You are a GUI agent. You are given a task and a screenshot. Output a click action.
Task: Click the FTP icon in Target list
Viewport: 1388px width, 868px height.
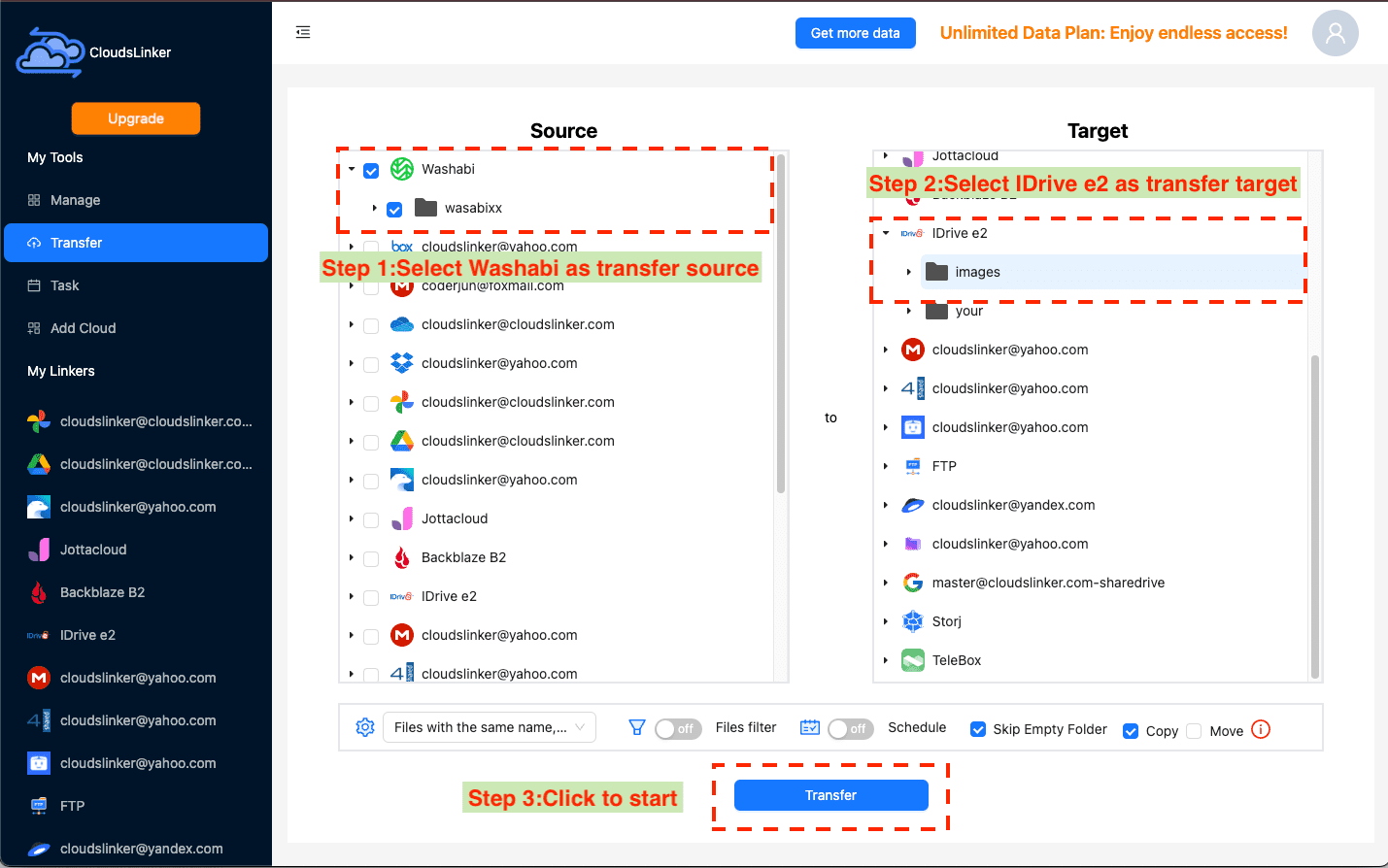click(913, 466)
